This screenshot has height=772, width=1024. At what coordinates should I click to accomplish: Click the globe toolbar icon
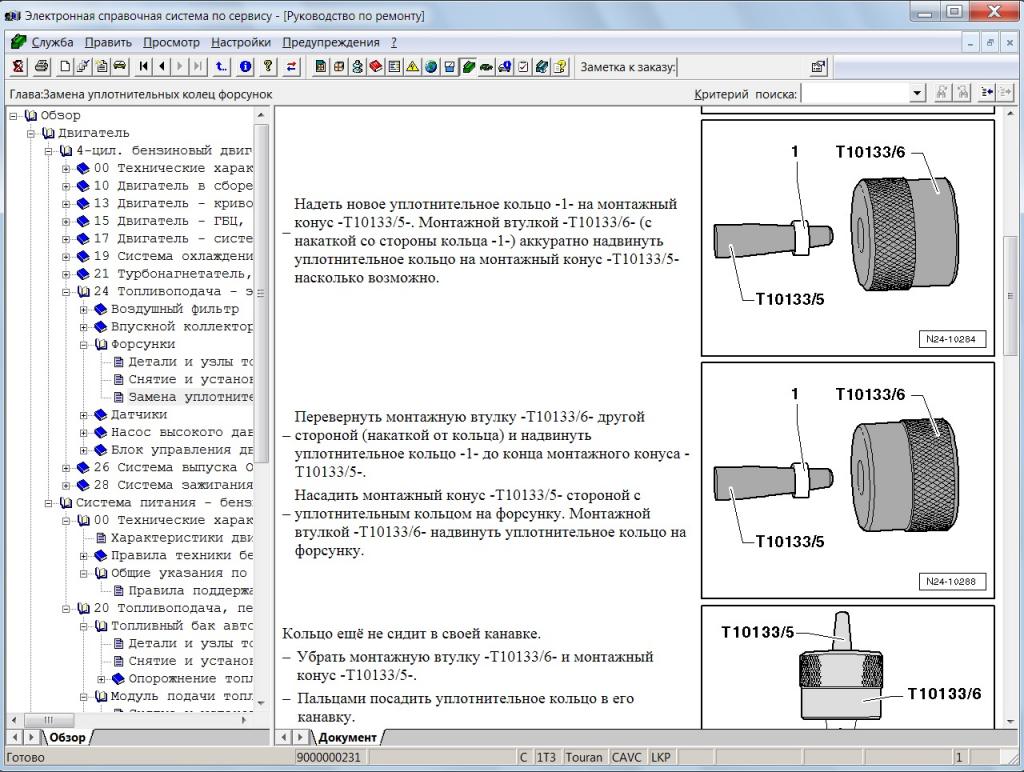coord(431,67)
